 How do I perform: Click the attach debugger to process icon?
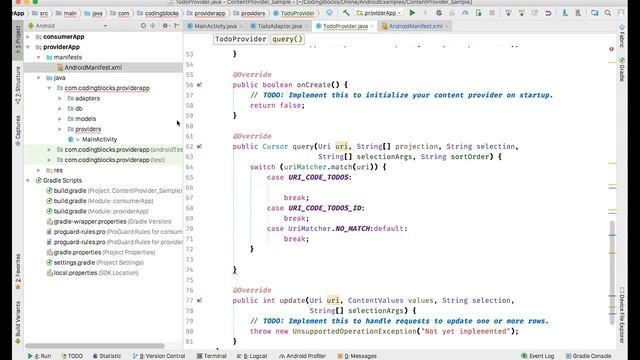coord(478,13)
